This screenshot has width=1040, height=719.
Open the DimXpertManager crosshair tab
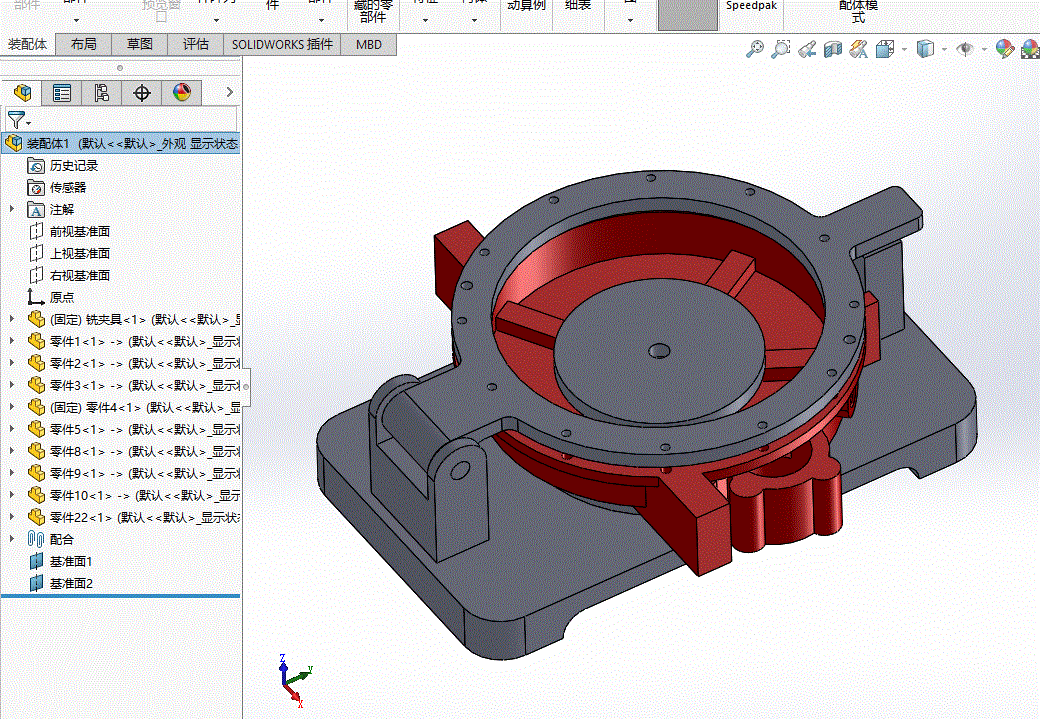142,93
